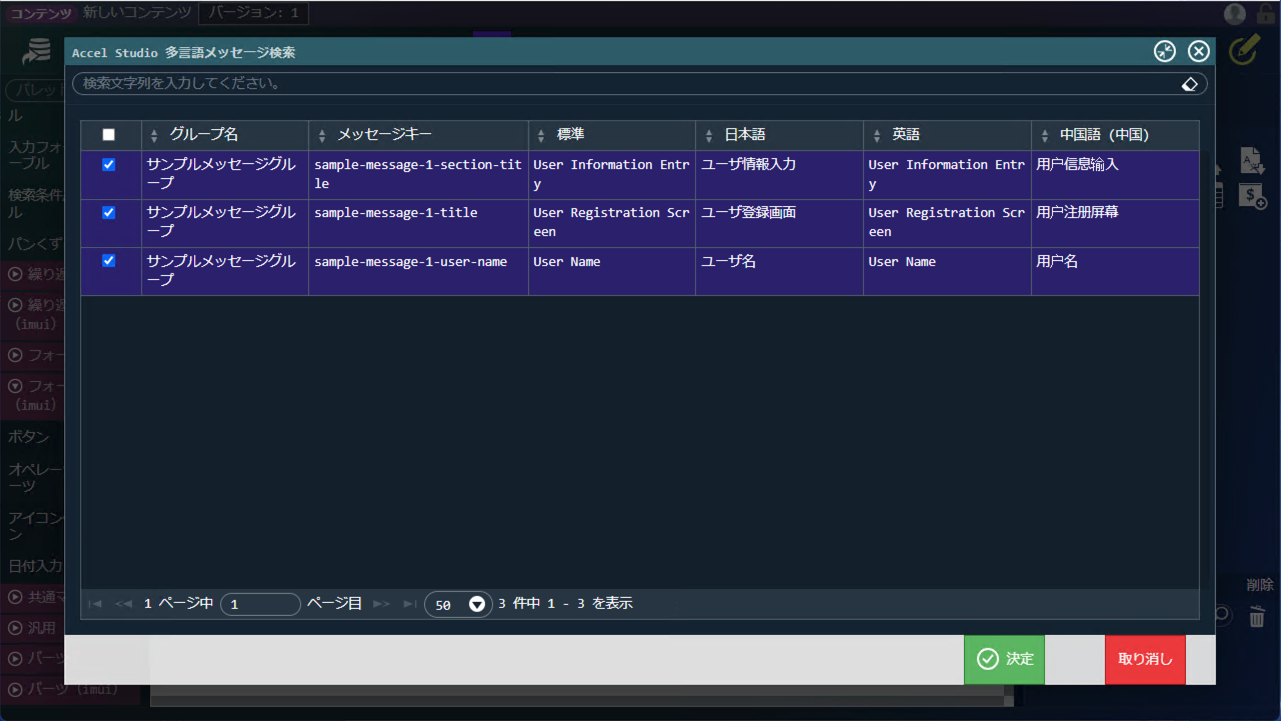Click the pencil edit icon behind the dialog

tap(1243, 49)
